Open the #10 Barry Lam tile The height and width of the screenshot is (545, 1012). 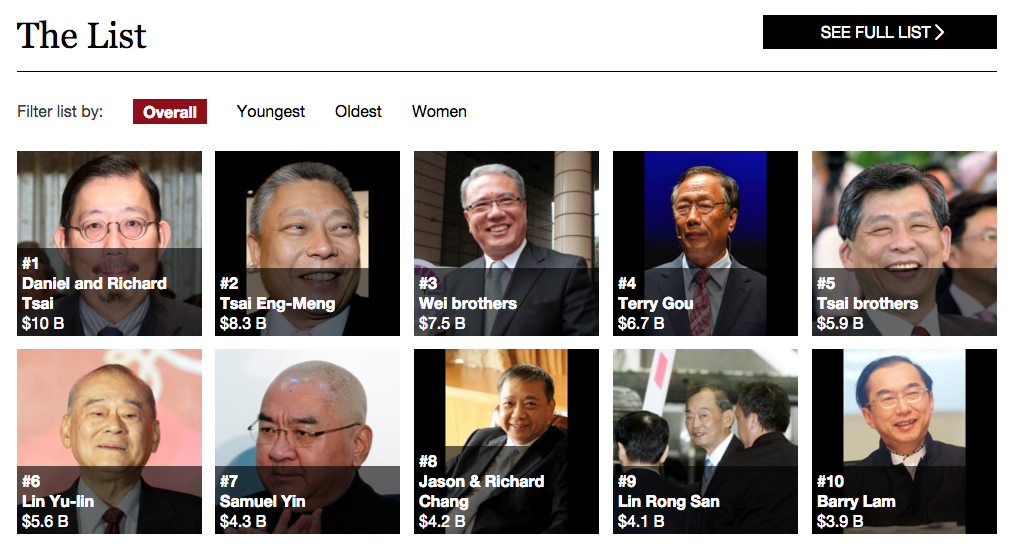coord(904,442)
